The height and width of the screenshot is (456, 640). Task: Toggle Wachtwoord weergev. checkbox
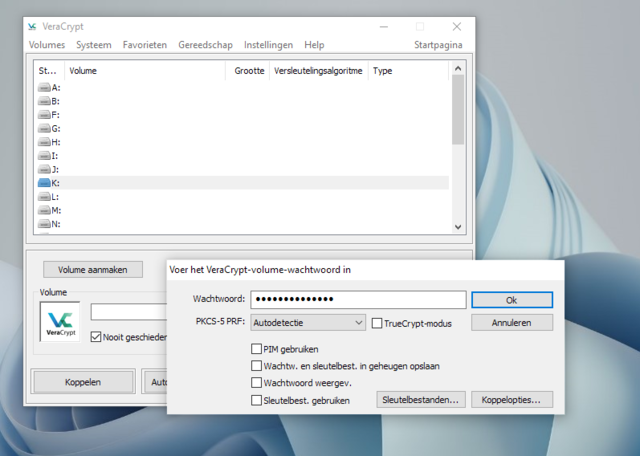point(256,383)
